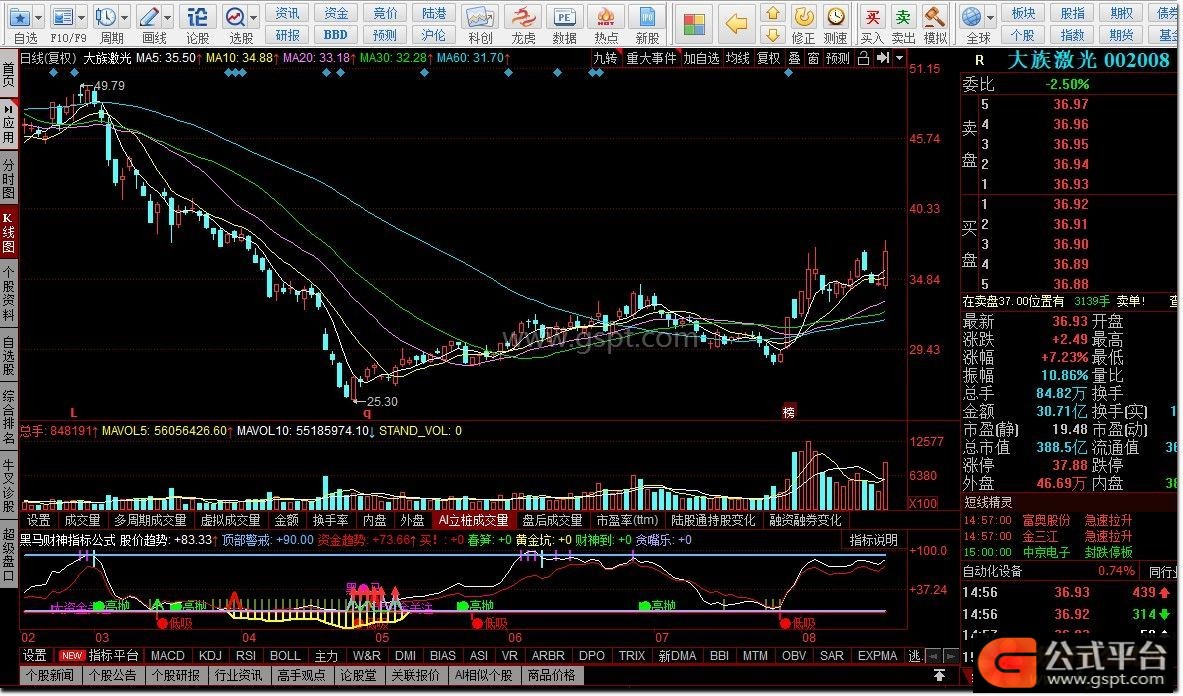The height and width of the screenshot is (696, 1183).
Task: Click the yellow down arrow icon
Action: tap(772, 35)
